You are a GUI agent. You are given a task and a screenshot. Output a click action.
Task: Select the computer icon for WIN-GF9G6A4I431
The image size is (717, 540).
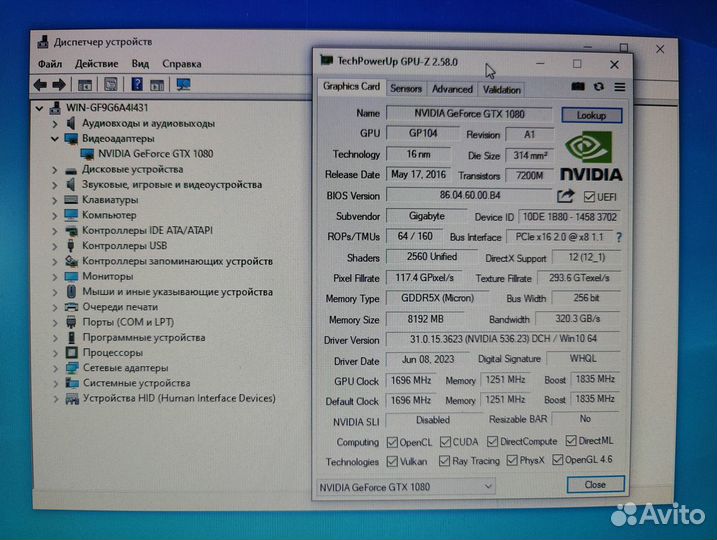tap(55, 108)
